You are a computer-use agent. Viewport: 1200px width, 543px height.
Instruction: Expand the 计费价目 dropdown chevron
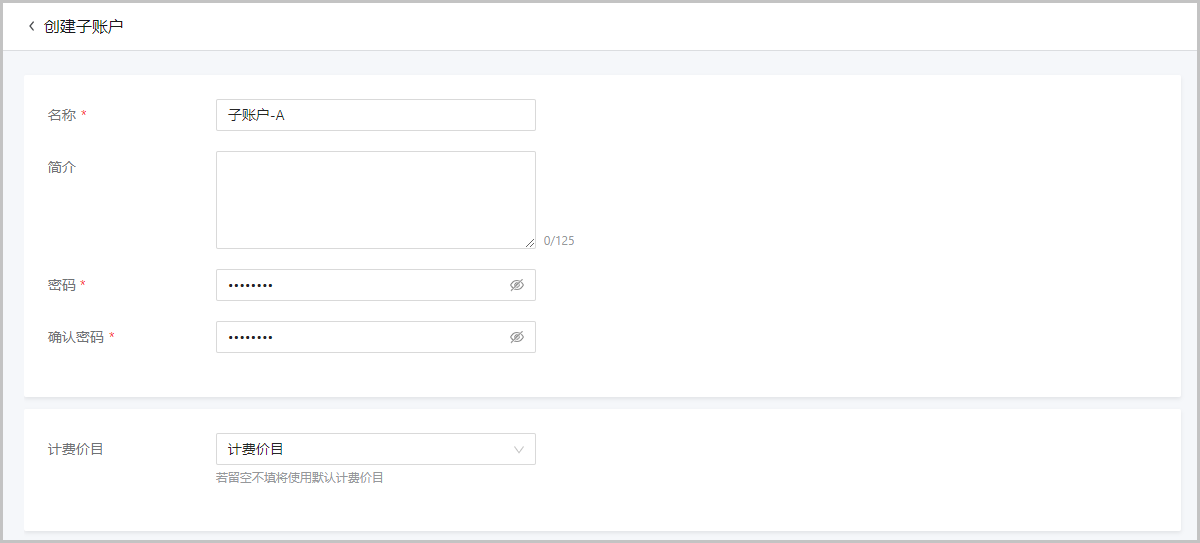click(519, 449)
